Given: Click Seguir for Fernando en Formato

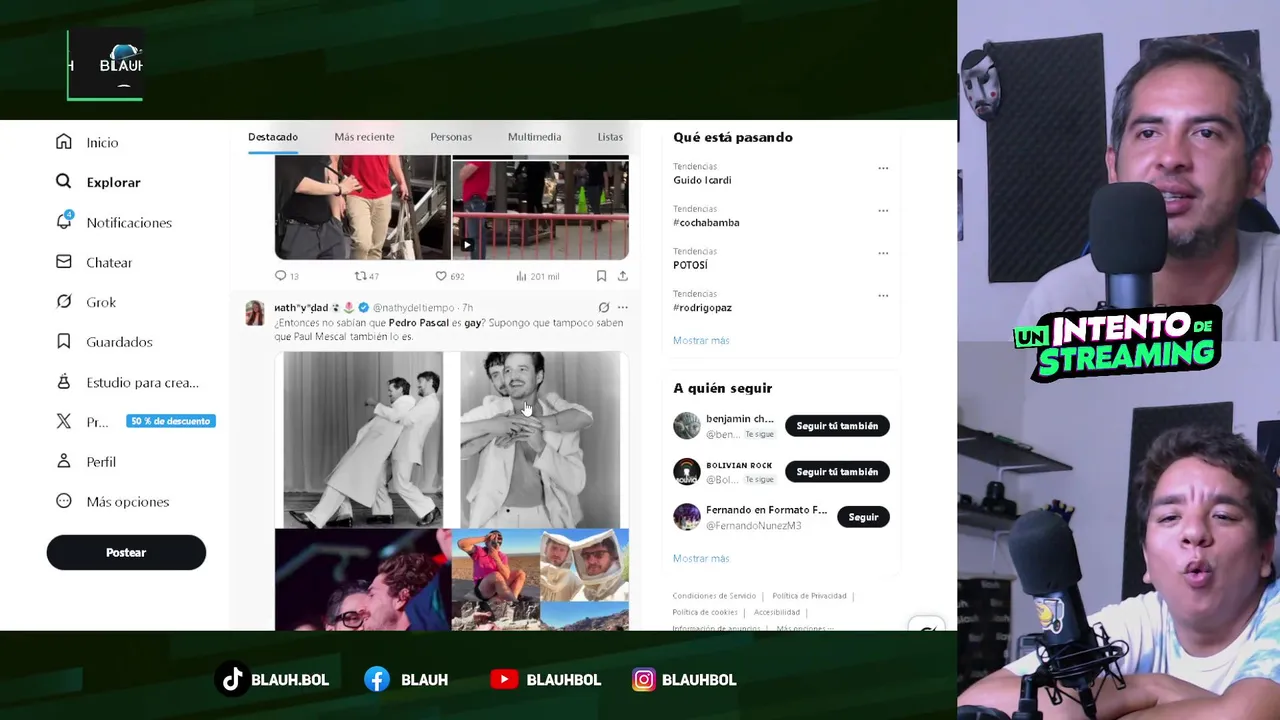Looking at the screenshot, I should coord(863,517).
